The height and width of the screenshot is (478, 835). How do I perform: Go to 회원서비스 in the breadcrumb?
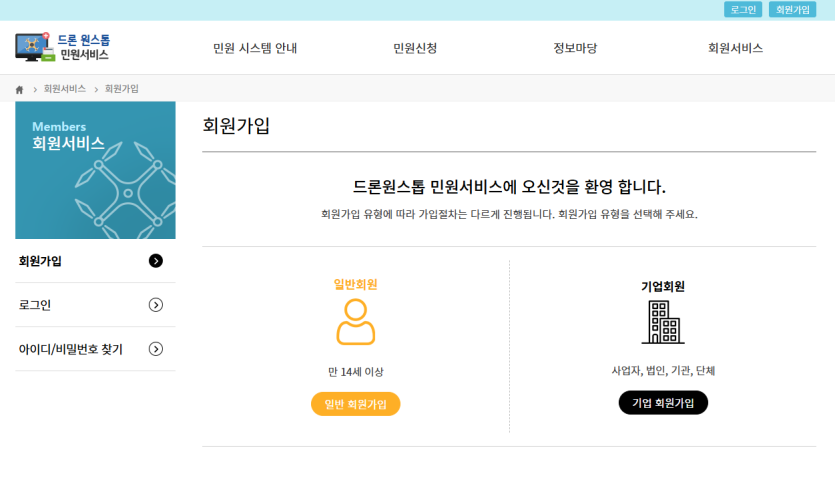[x=64, y=89]
